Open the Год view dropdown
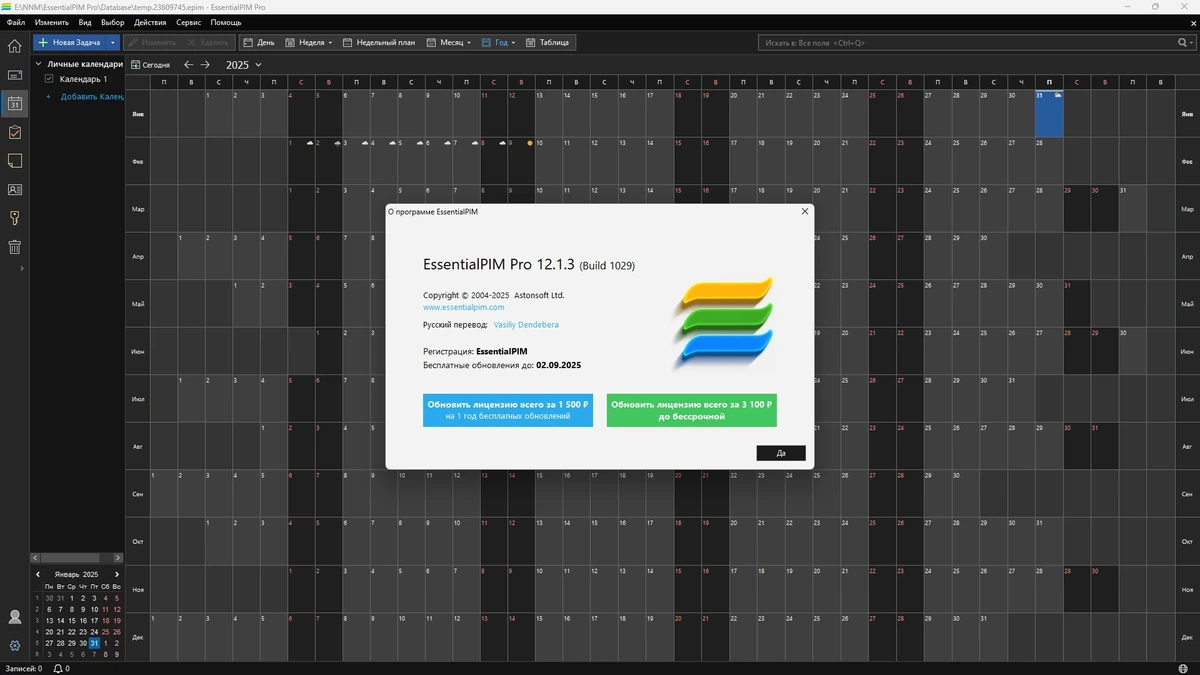 (x=514, y=43)
